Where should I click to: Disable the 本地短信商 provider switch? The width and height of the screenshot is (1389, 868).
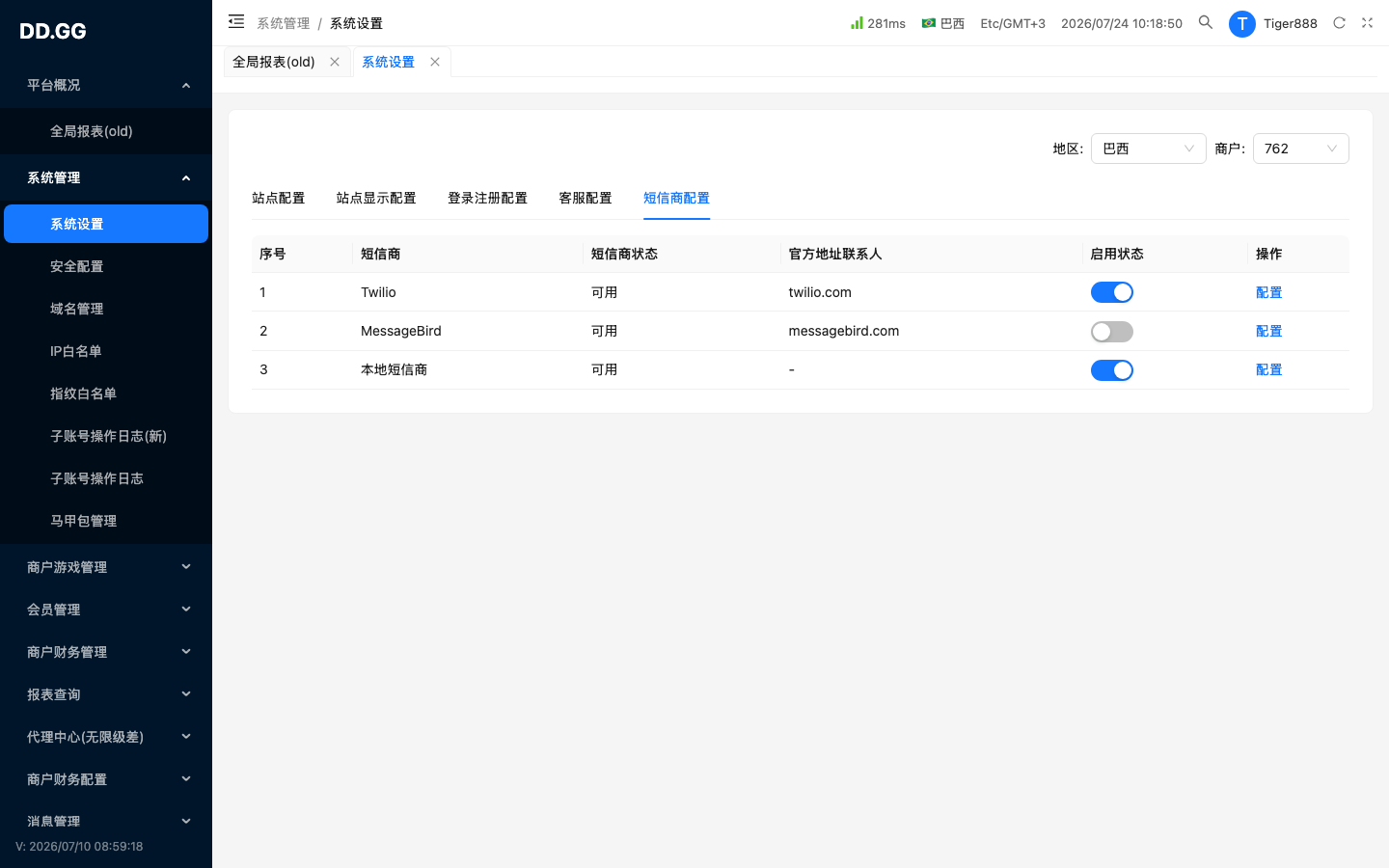[1112, 370]
